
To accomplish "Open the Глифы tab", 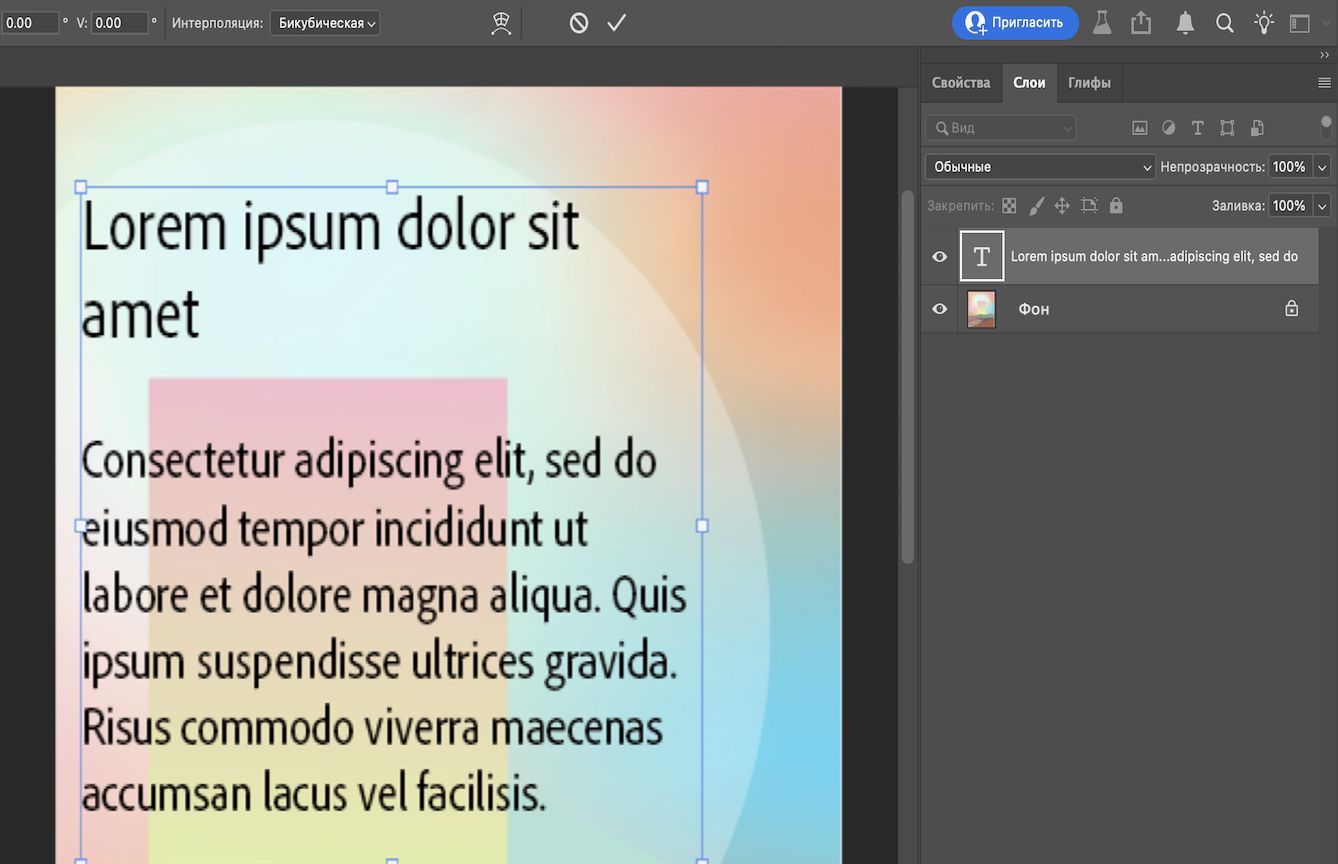I will point(1089,82).
